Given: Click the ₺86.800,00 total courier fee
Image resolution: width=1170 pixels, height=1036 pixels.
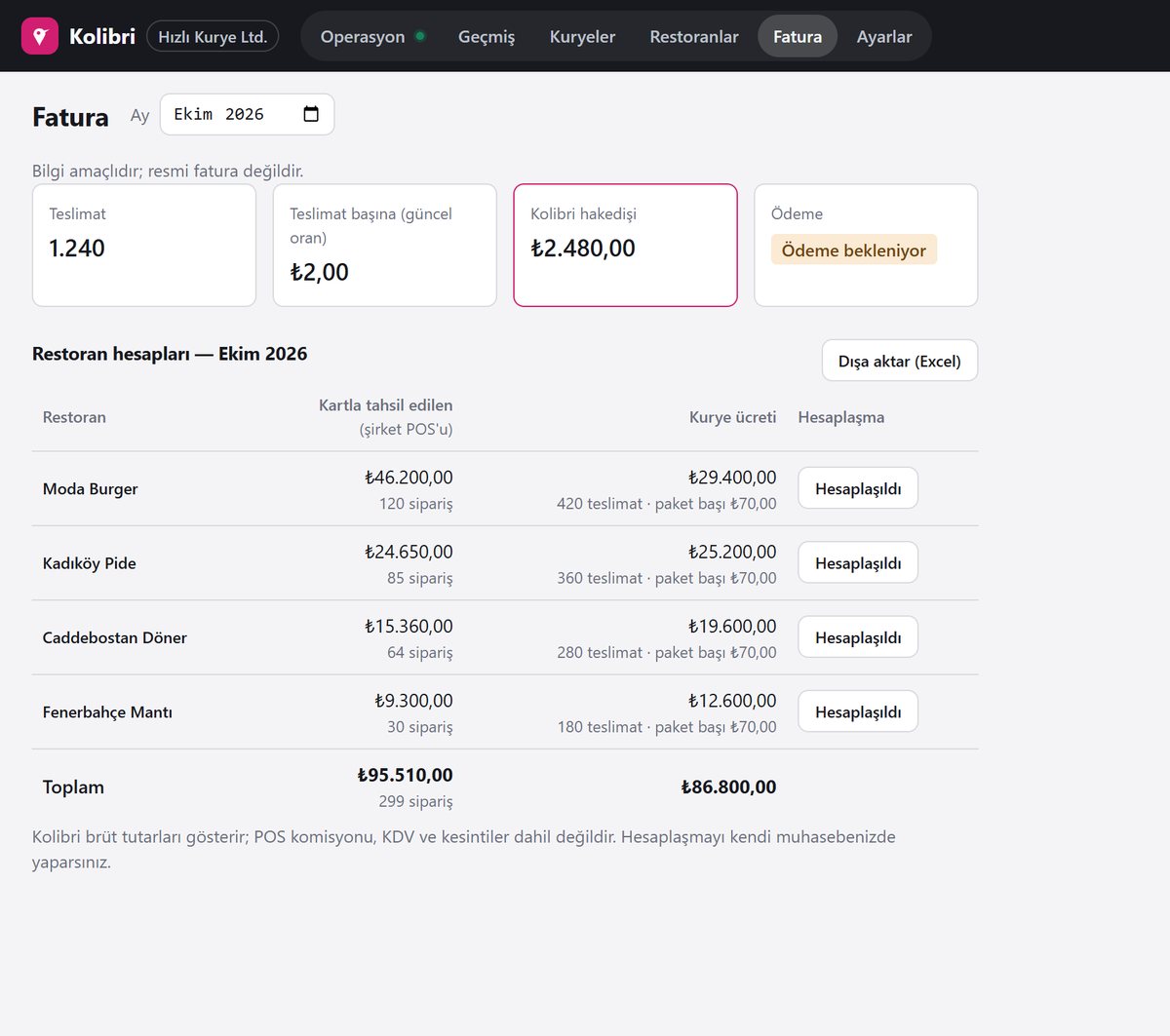Looking at the screenshot, I should pyautogui.click(x=728, y=787).
